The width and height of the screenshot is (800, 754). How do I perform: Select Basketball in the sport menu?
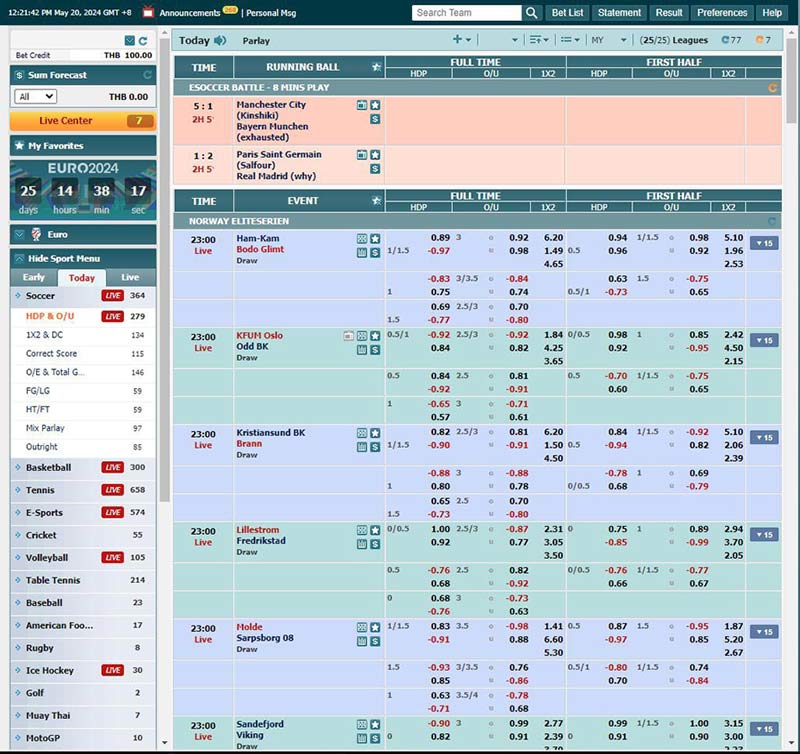[x=48, y=468]
